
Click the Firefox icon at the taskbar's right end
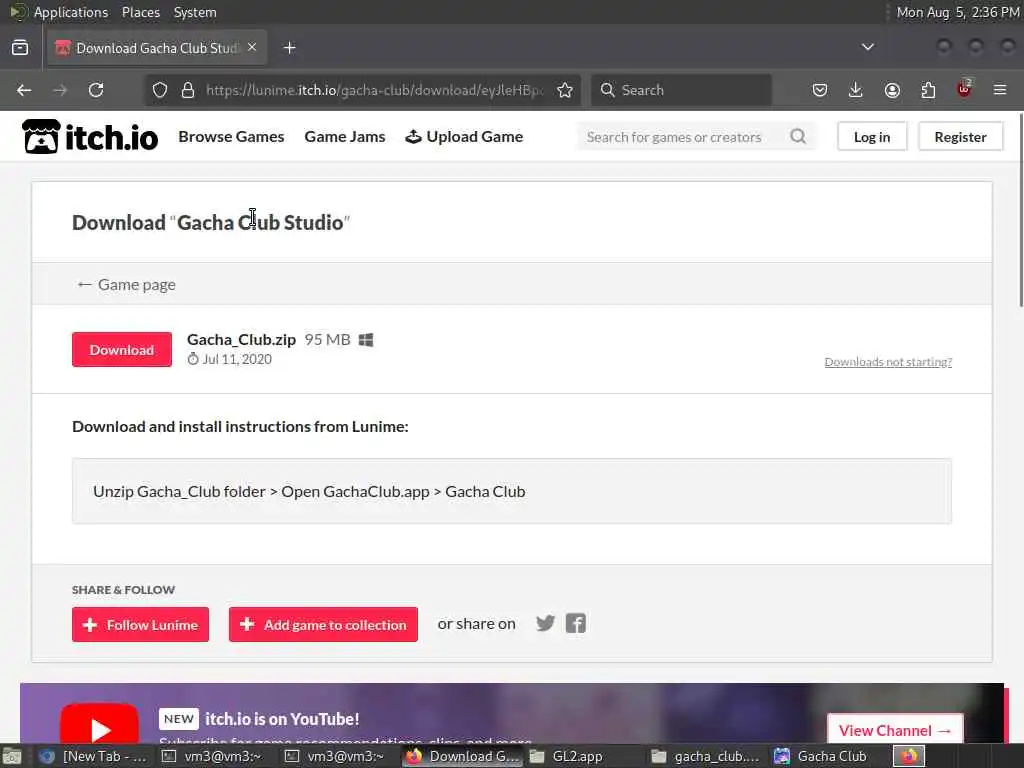pos(909,756)
